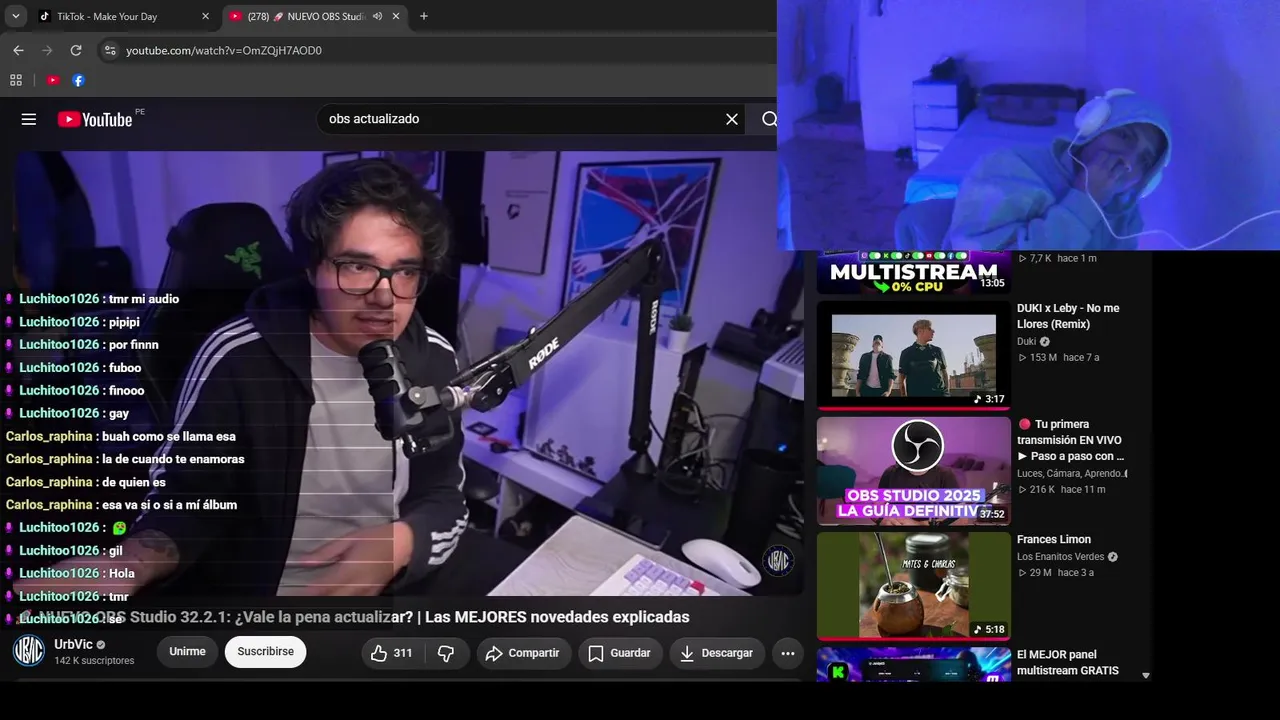Viewport: 1280px width, 720px height.
Task: Open 'El MEJOR panel multistream GRATIS' title
Action: click(x=1068, y=662)
